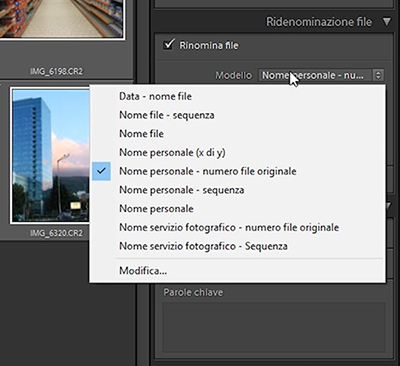Click the IMG_6320.CR2 filename label
400x366 pixels.
point(56,233)
